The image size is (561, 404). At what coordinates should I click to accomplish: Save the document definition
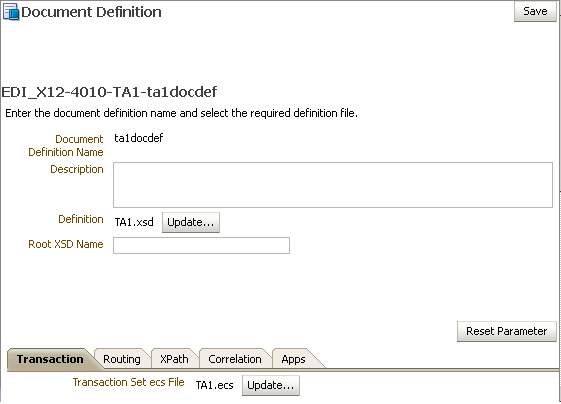[x=535, y=11]
